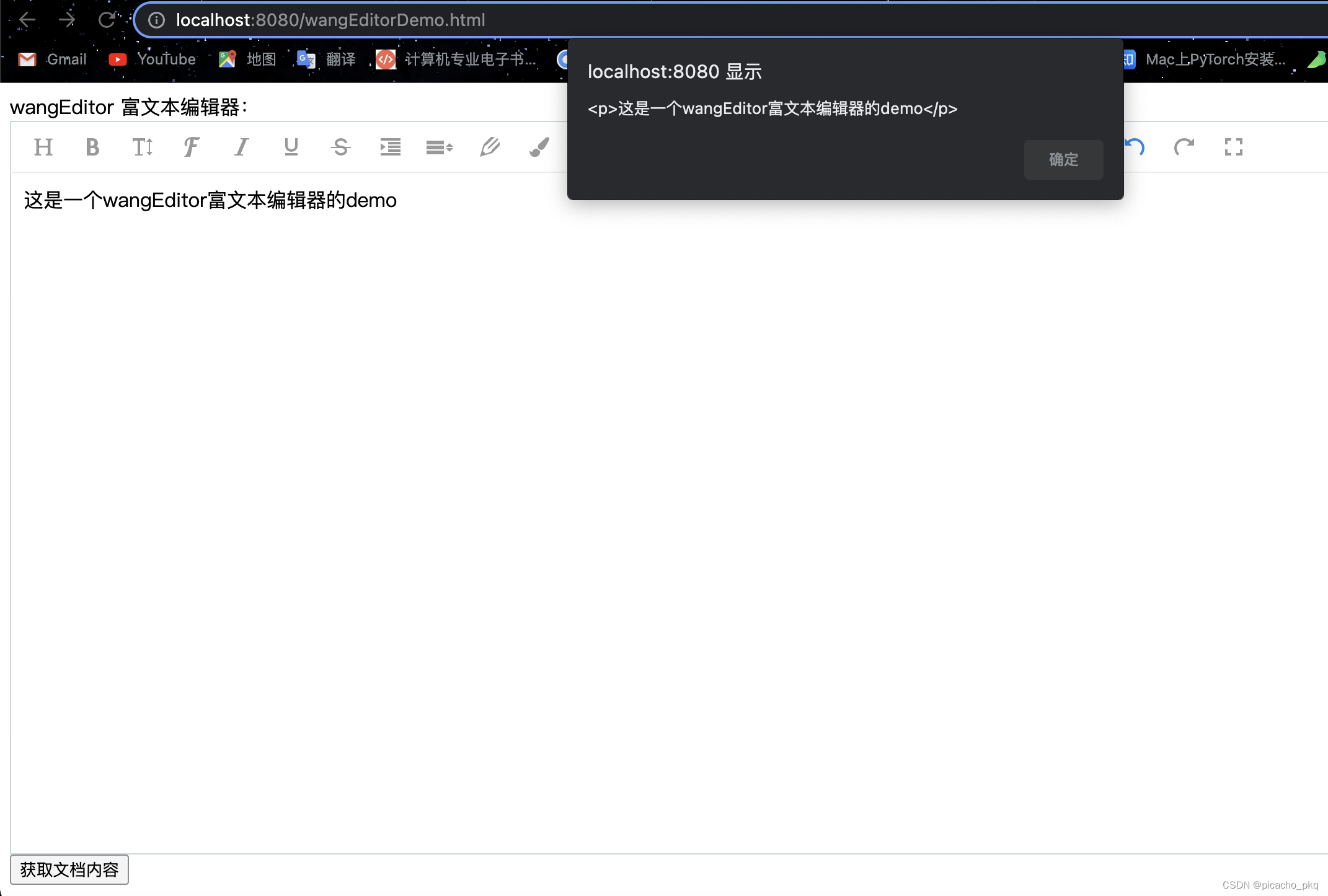Toggle Underline formatting
The width and height of the screenshot is (1328, 896).
pos(291,147)
